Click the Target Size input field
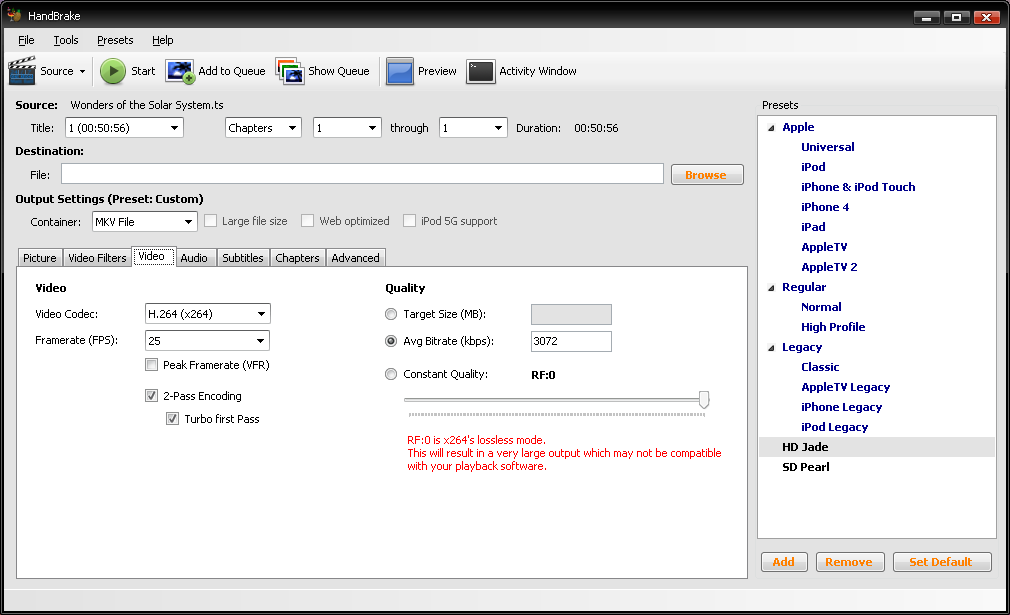This screenshot has width=1010, height=615. coord(571,314)
